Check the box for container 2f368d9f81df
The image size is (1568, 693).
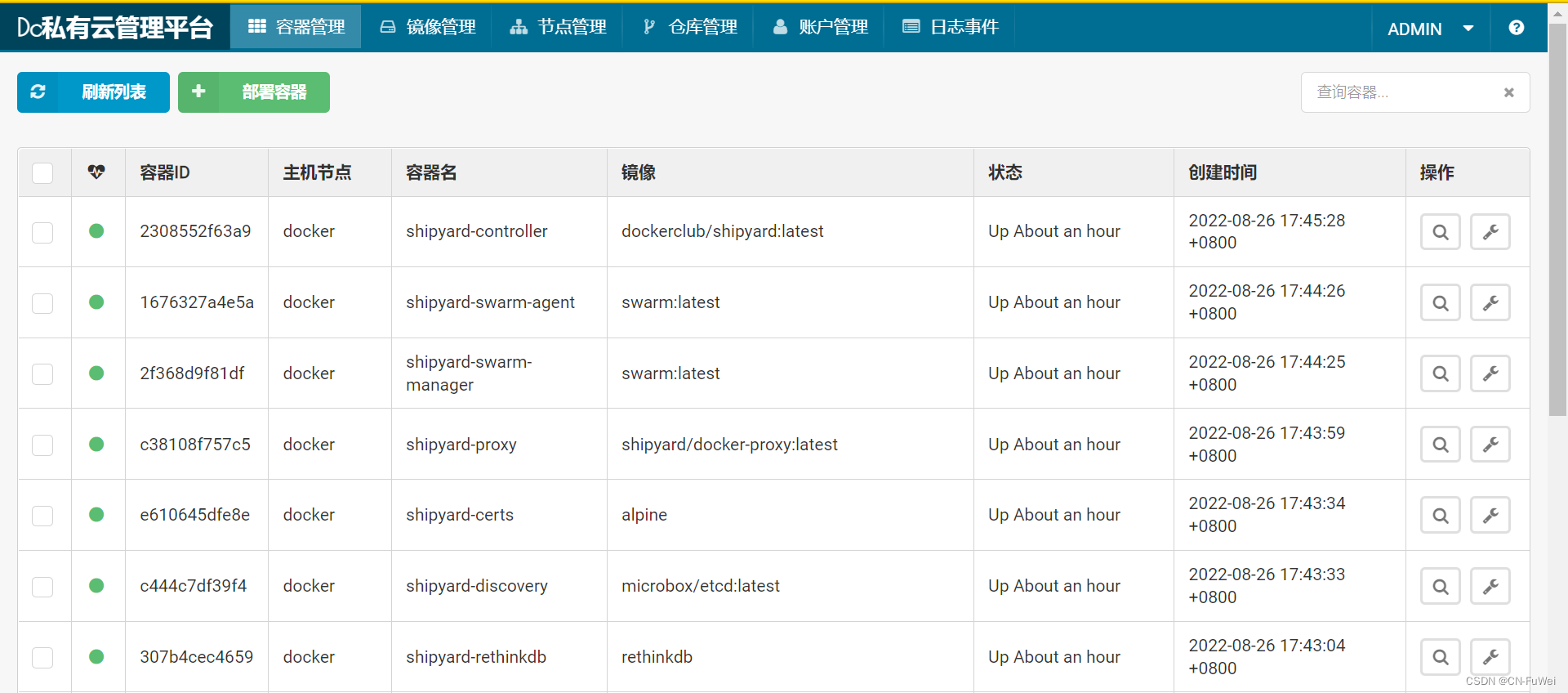click(x=42, y=374)
